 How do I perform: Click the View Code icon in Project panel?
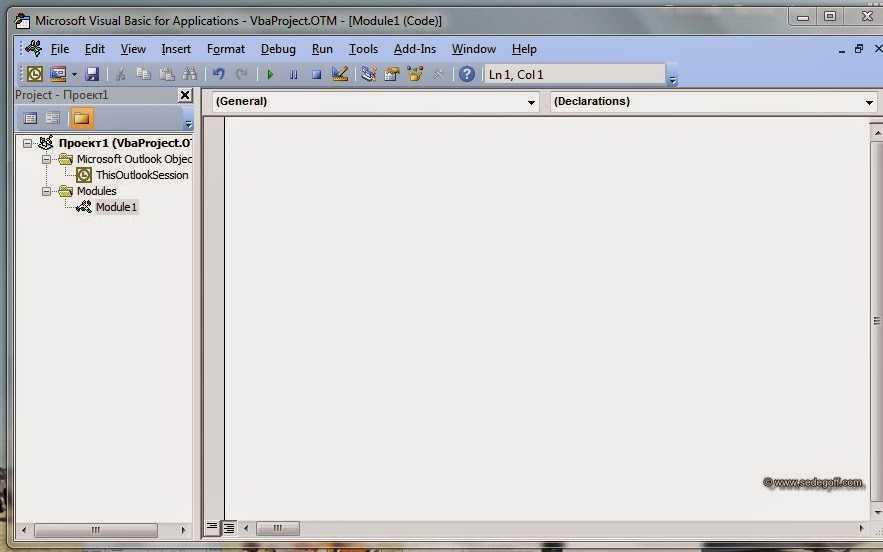coord(30,118)
